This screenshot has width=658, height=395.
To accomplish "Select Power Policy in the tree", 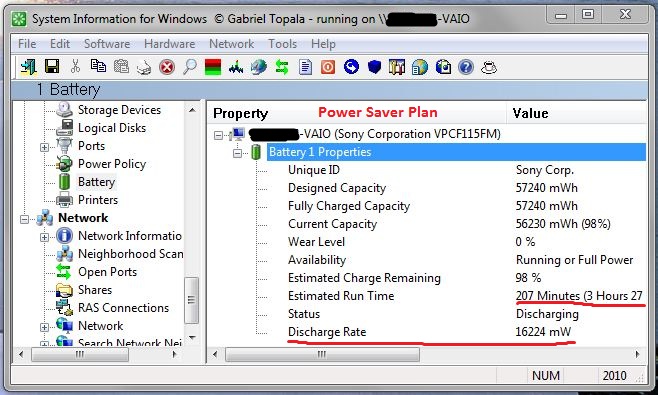I will click(x=112, y=164).
